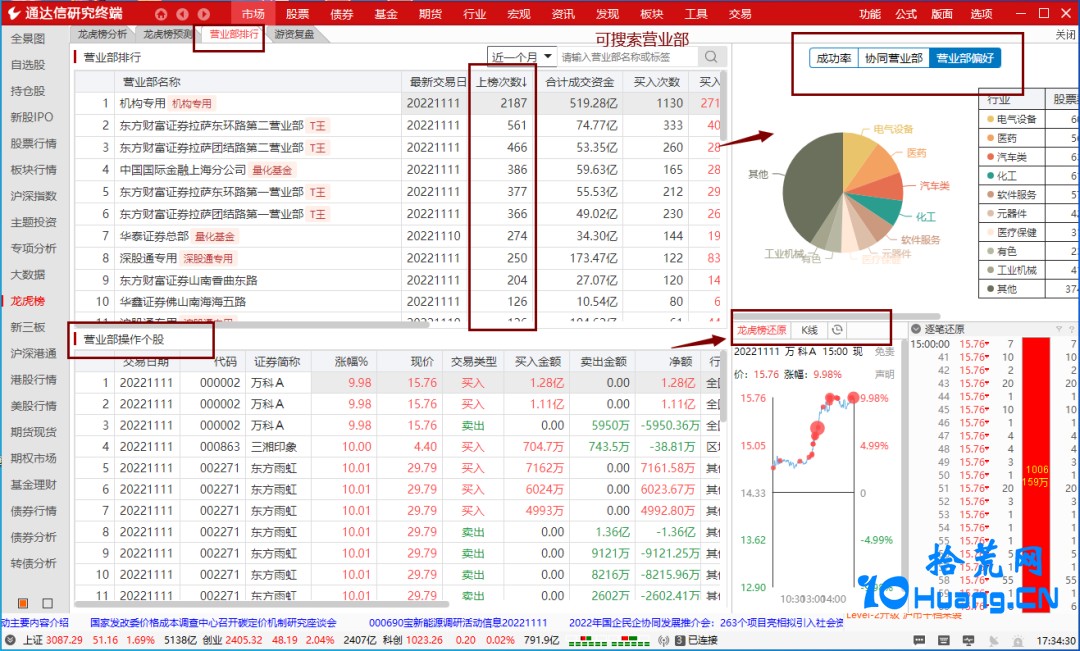Click the 三湘印象 stock row
The width and height of the screenshot is (1080, 651).
pyautogui.click(x=397, y=446)
